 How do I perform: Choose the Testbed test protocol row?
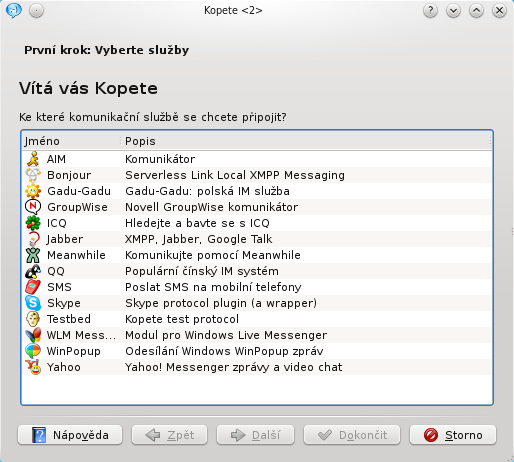(x=257, y=319)
